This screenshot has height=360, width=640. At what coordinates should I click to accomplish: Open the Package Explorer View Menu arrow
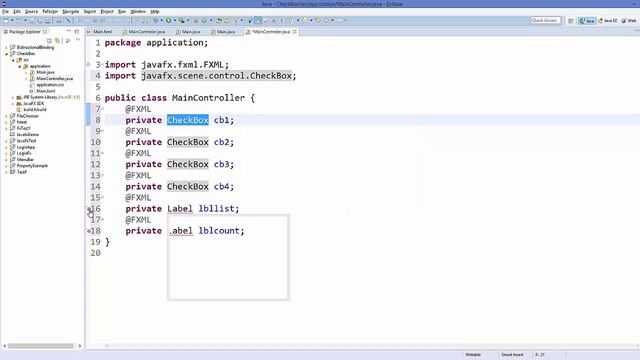click(x=78, y=40)
